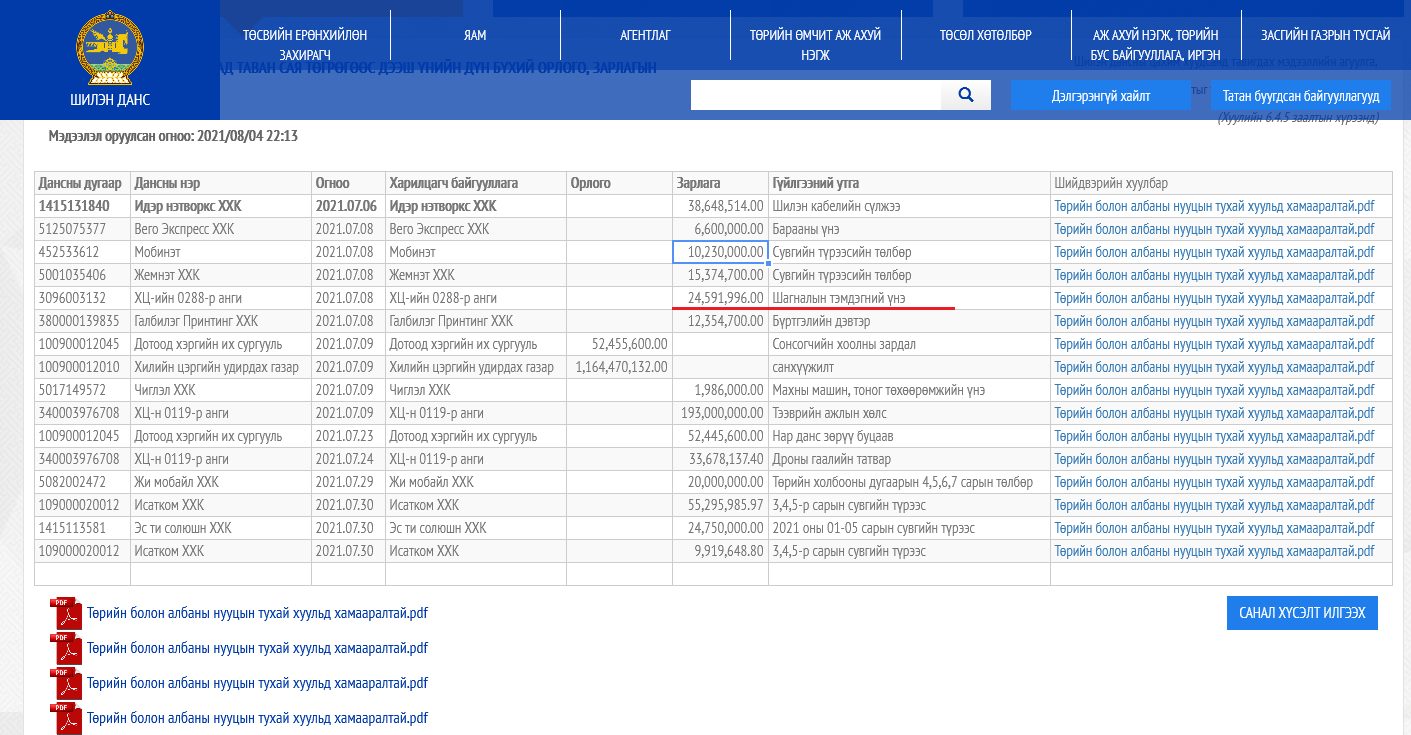Click the САНАЛ ХҮСЭЛТ ИЛГЭЭХ button

click(x=1302, y=613)
